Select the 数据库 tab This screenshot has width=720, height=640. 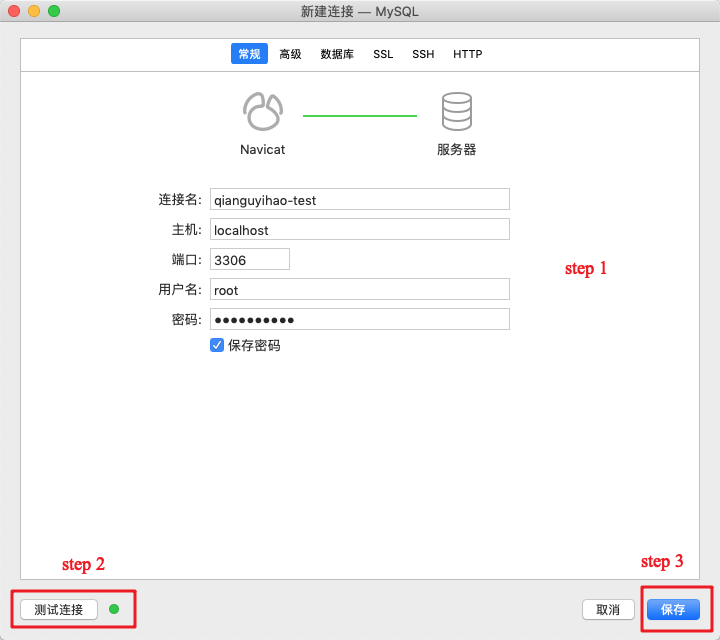[337, 54]
